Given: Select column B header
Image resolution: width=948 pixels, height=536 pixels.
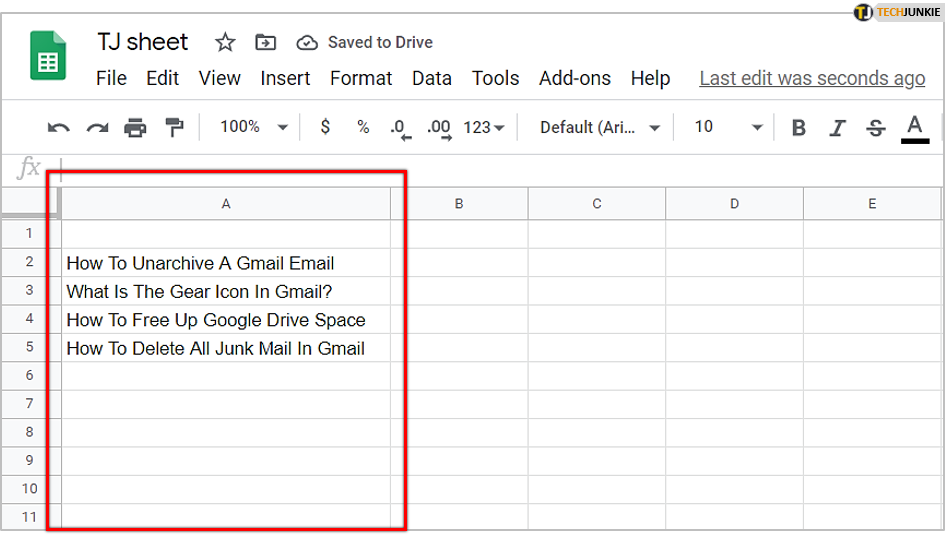Looking at the screenshot, I should point(459,204).
